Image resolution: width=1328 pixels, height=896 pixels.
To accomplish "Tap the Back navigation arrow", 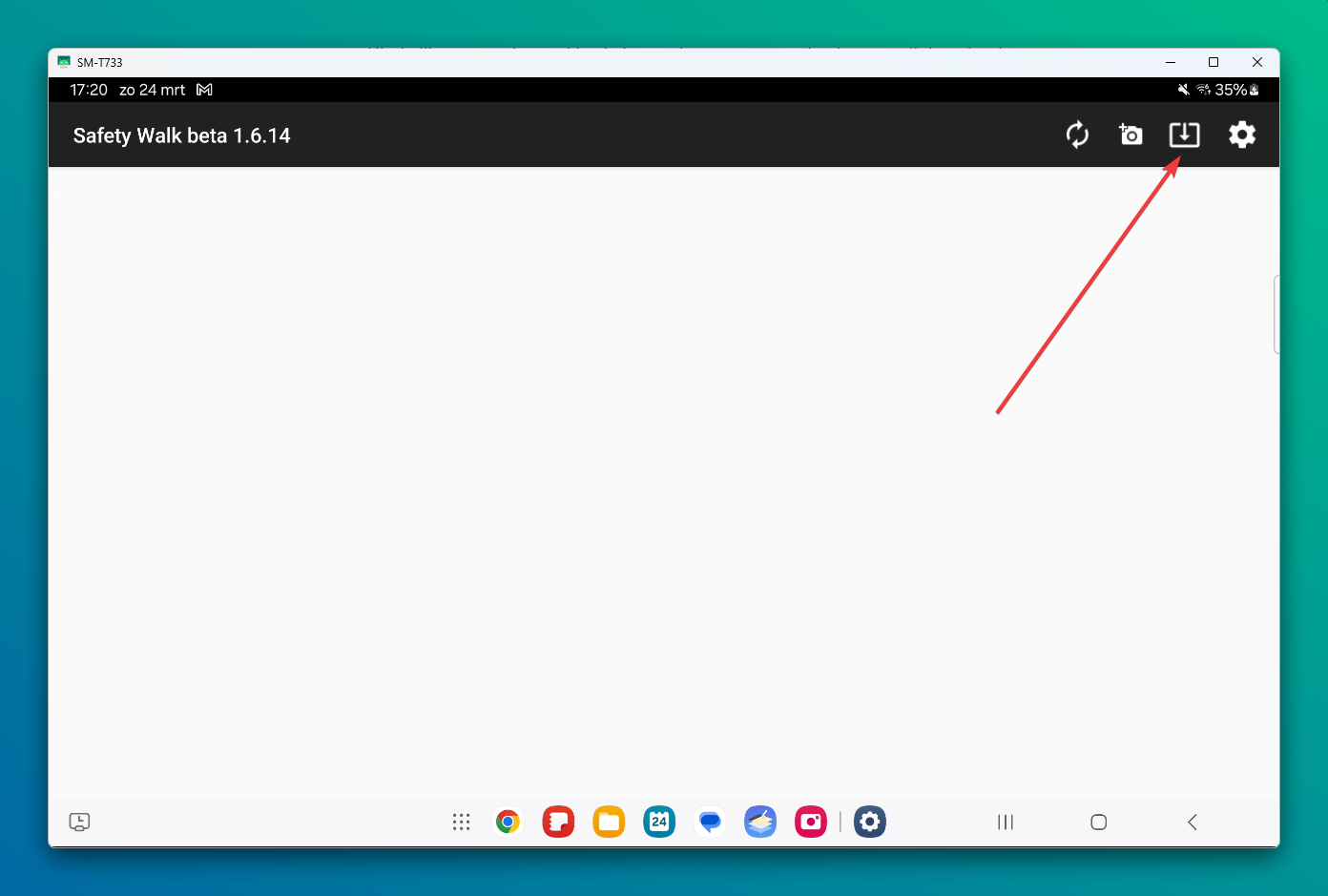I will point(1192,822).
